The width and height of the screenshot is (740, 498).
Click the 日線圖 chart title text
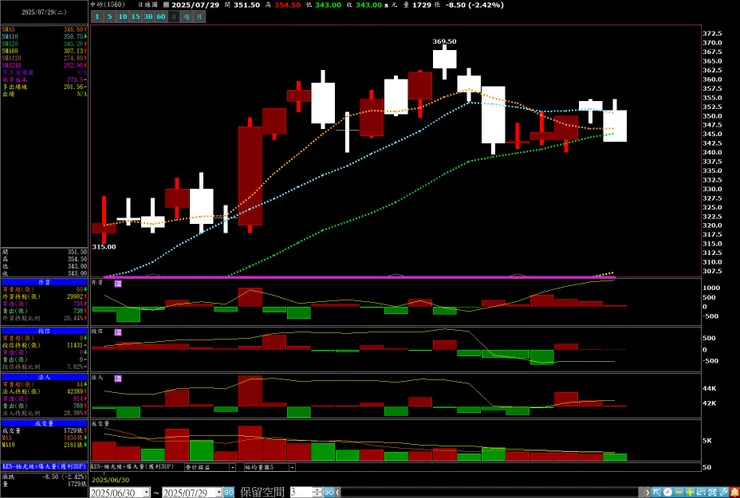tap(148, 5)
